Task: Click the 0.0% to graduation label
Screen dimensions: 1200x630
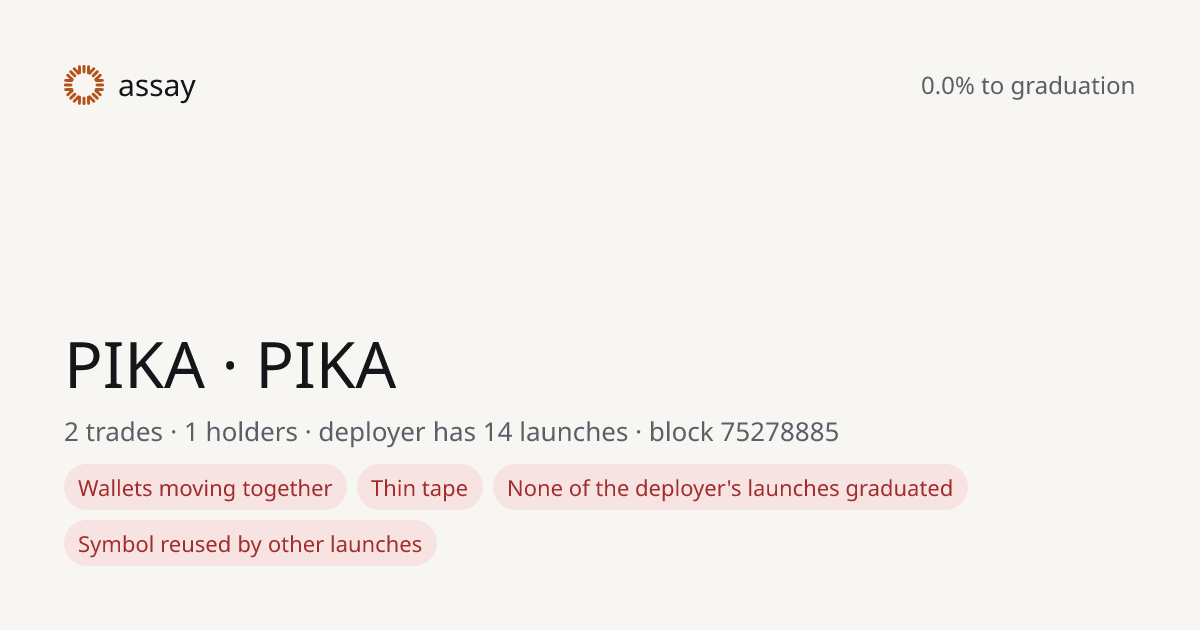Action: (x=1028, y=86)
